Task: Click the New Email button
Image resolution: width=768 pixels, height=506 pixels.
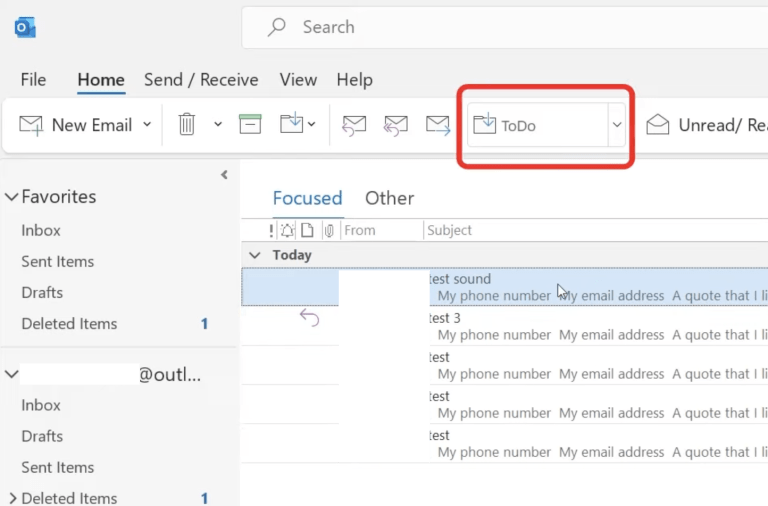Action: click(x=76, y=125)
